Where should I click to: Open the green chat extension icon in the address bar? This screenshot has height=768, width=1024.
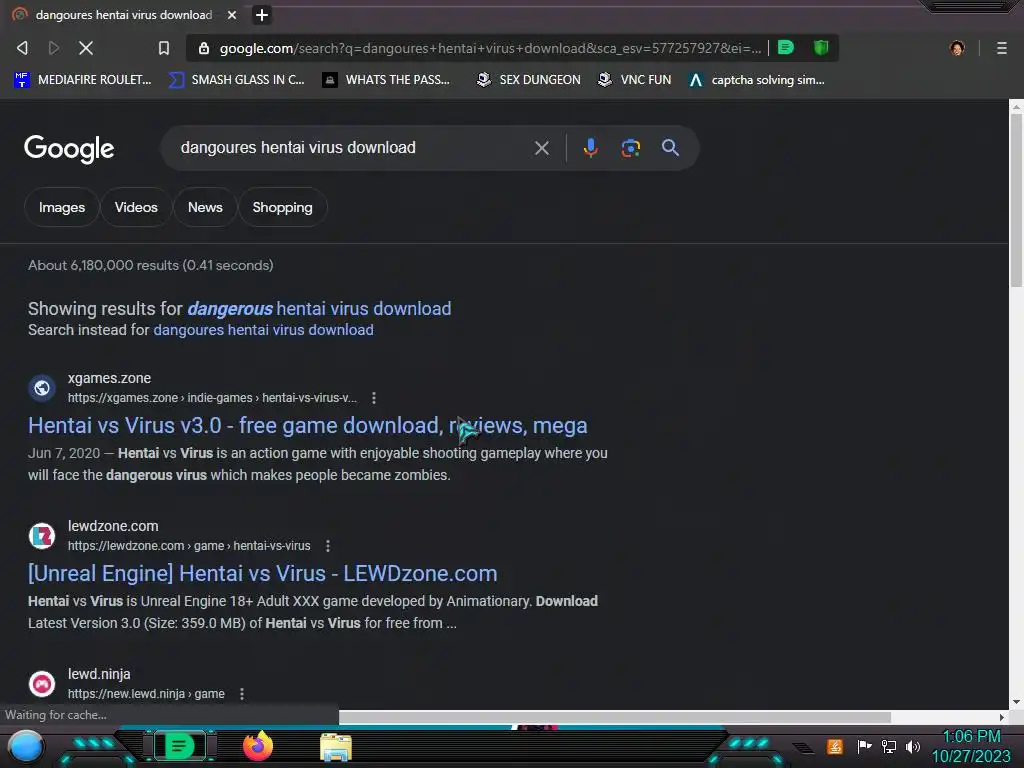point(786,47)
